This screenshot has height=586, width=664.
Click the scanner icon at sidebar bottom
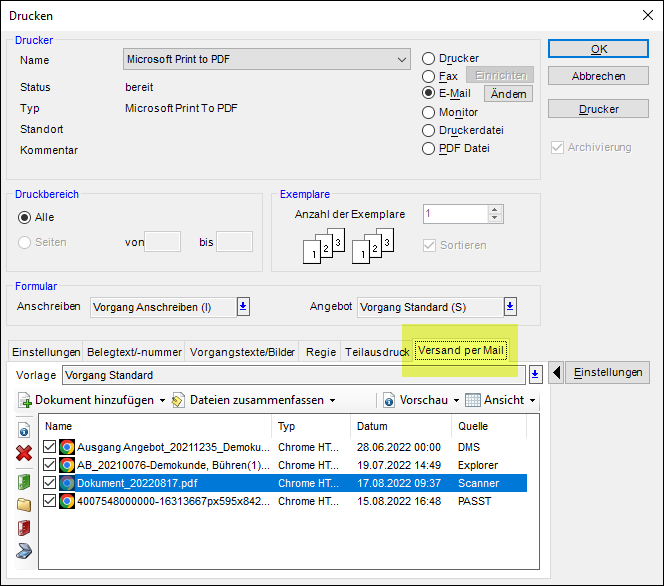pos(25,550)
